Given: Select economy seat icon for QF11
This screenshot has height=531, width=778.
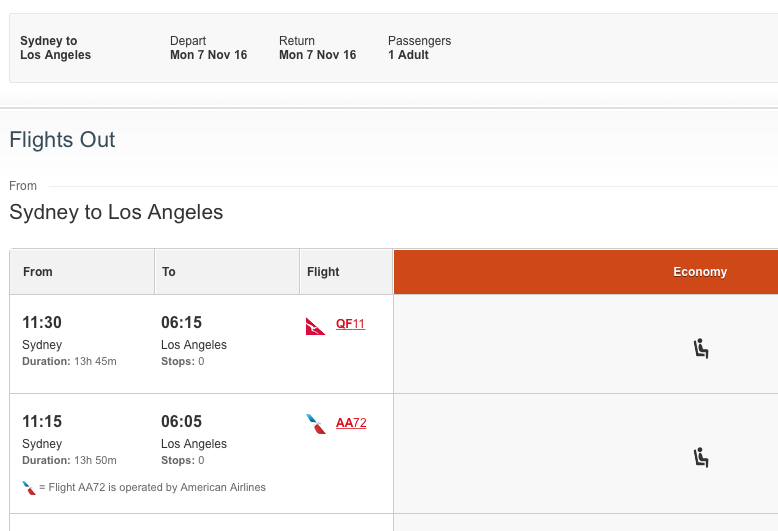Looking at the screenshot, I should click(x=701, y=348).
